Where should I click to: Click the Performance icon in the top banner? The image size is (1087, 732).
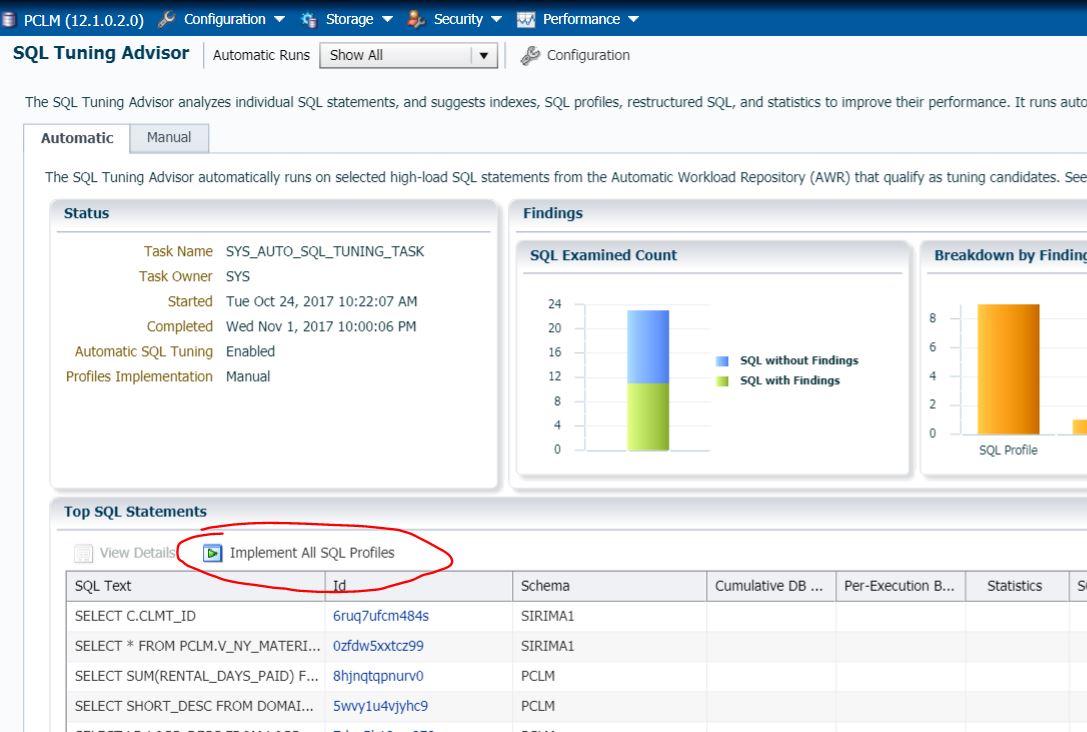[525, 17]
